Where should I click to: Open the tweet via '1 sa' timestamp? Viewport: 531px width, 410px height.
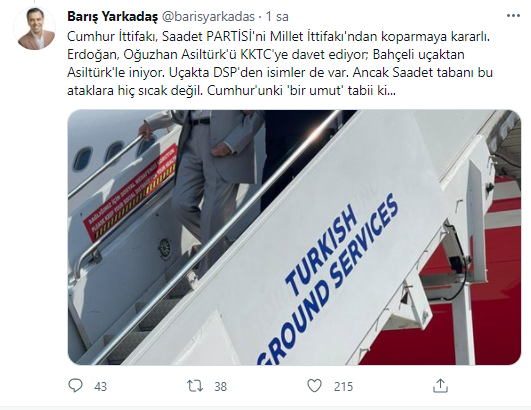(277, 17)
